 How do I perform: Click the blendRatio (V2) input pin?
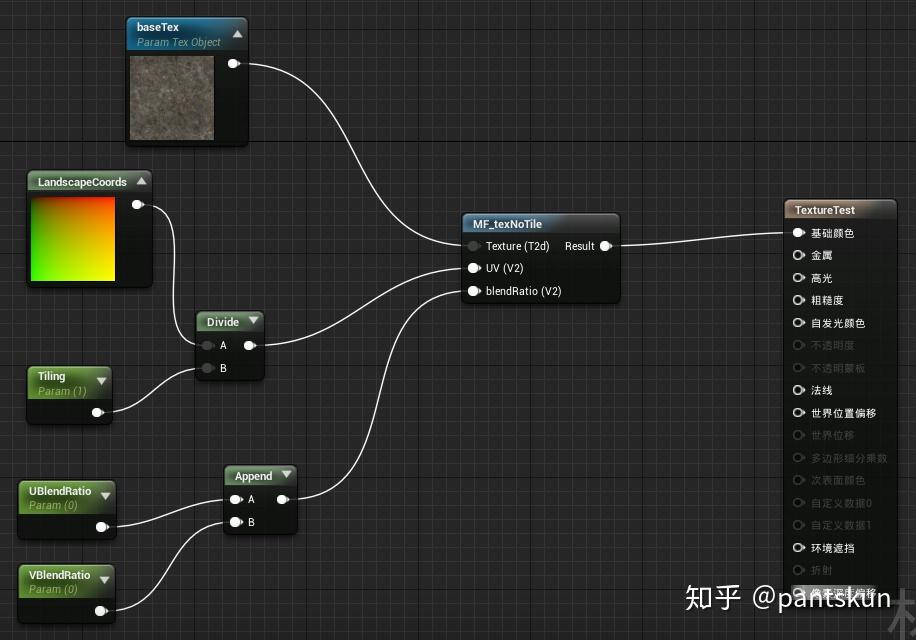coord(474,291)
